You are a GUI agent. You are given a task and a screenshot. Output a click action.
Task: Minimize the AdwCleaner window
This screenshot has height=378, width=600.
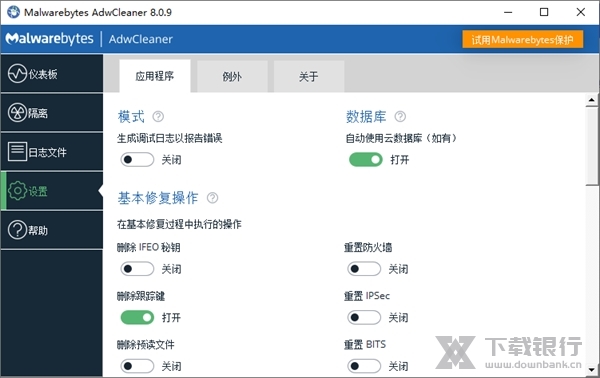[508, 12]
